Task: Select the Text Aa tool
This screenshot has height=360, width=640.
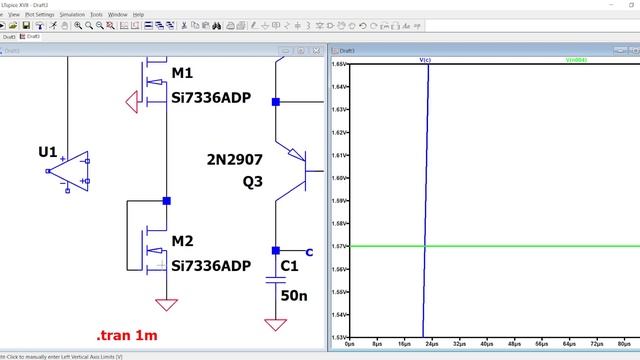Action: tap(406, 26)
